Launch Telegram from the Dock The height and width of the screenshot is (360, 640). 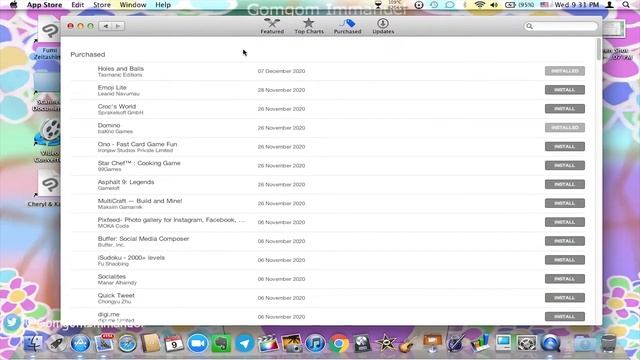[244, 343]
